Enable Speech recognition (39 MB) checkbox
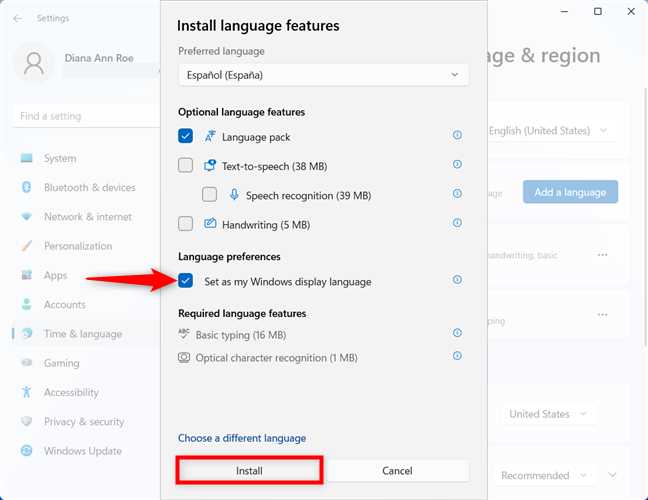 click(210, 194)
